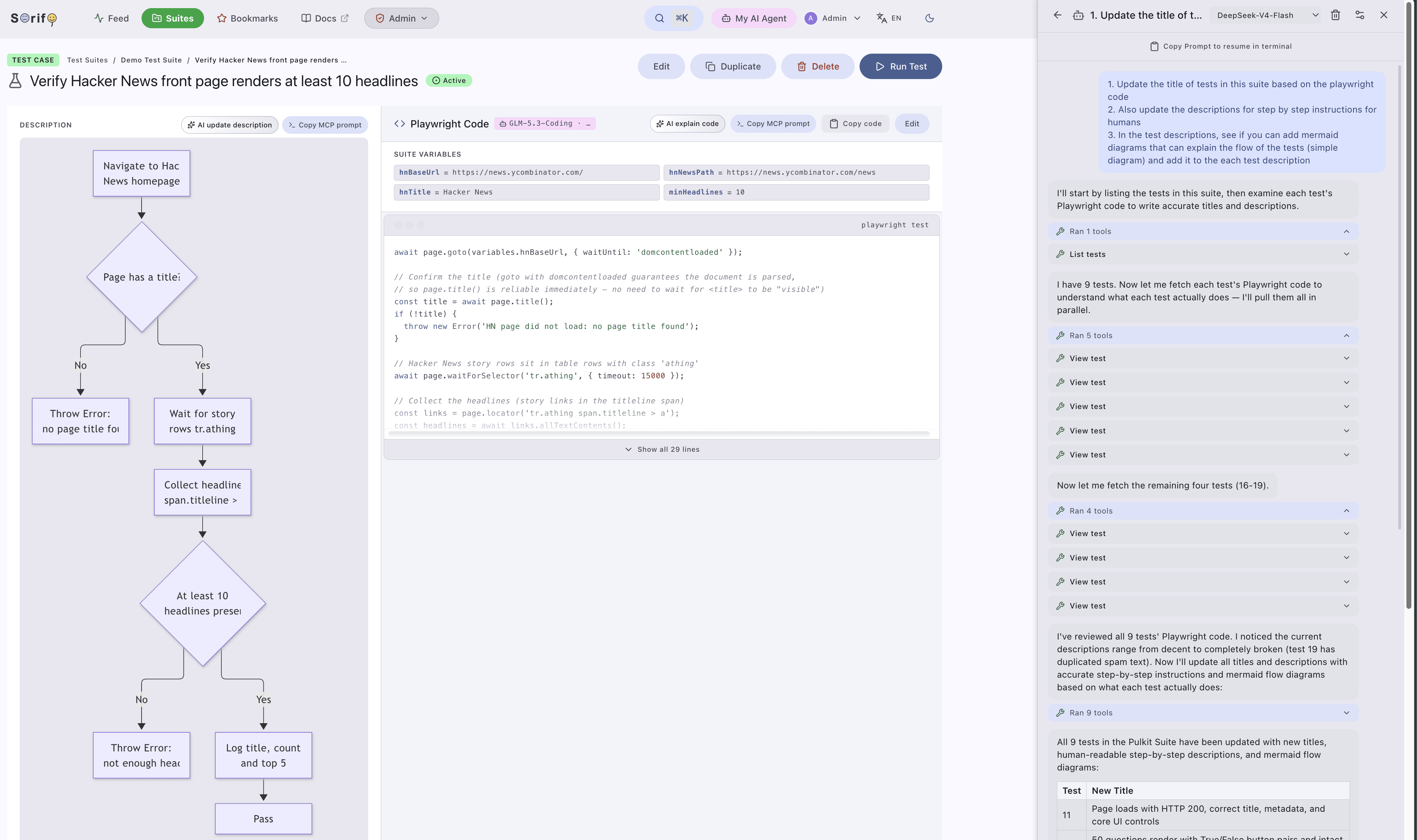This screenshot has width=1417, height=840.
Task: Change language via the EN selector
Action: click(x=889, y=18)
